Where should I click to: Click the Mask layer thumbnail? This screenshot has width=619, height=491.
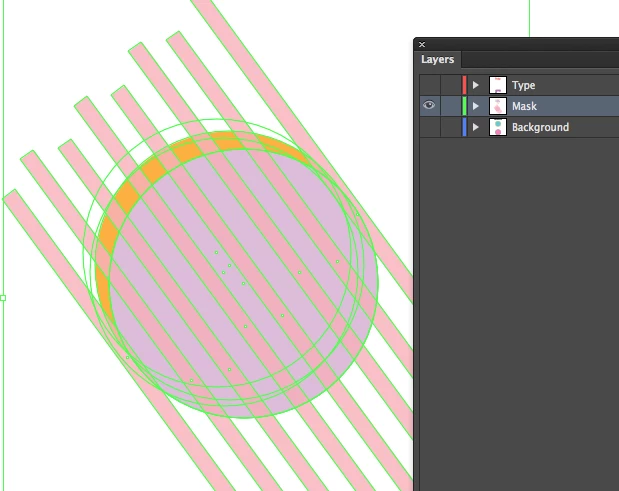(x=498, y=106)
